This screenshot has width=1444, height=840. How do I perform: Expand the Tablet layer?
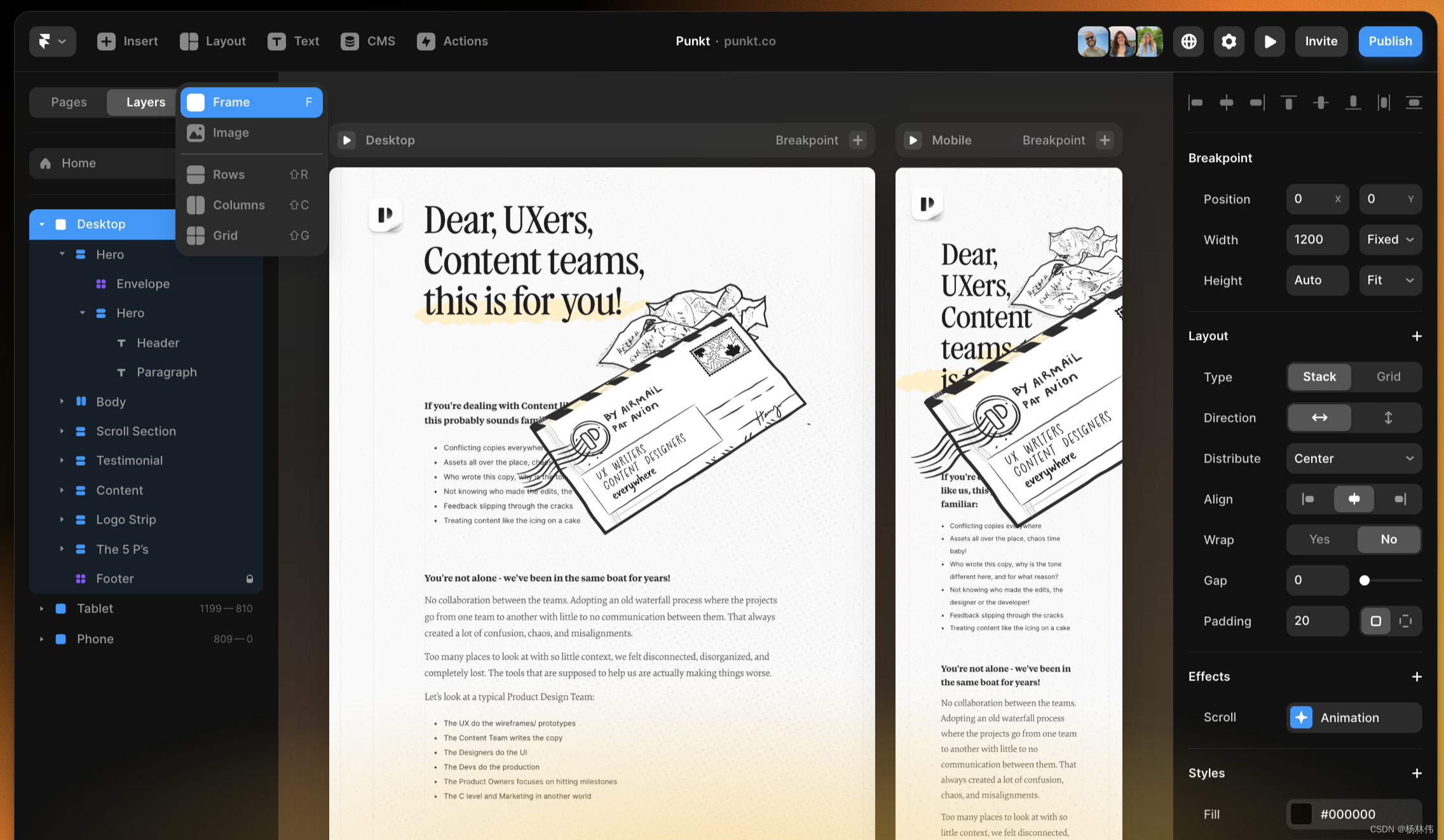42,609
